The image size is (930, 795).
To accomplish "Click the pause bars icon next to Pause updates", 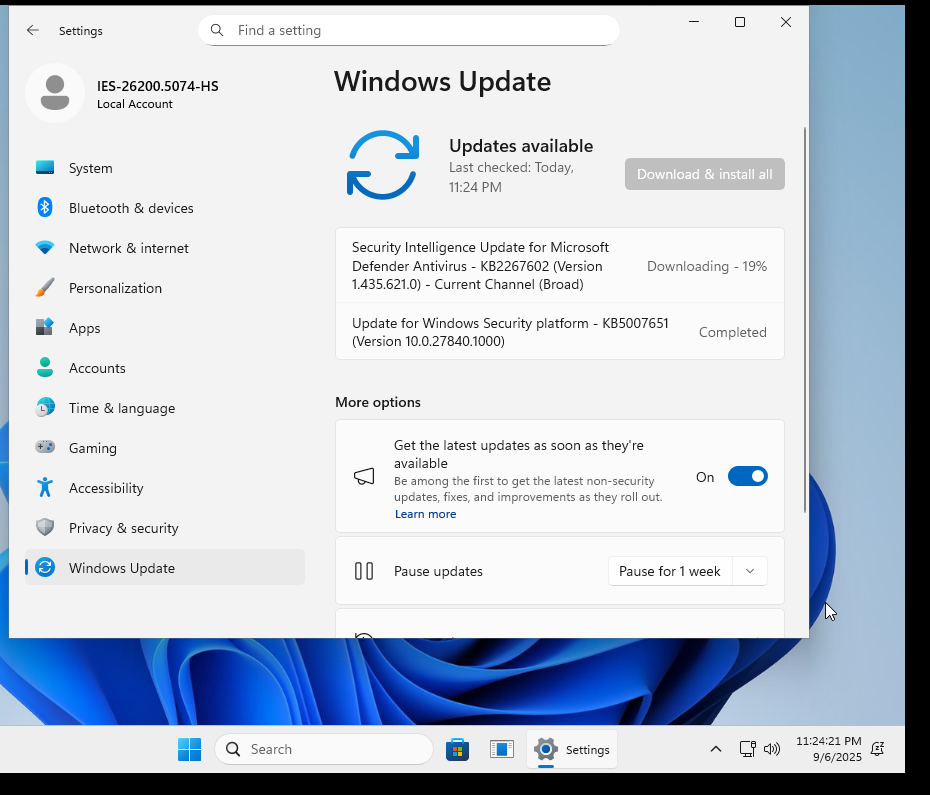I will pos(364,571).
